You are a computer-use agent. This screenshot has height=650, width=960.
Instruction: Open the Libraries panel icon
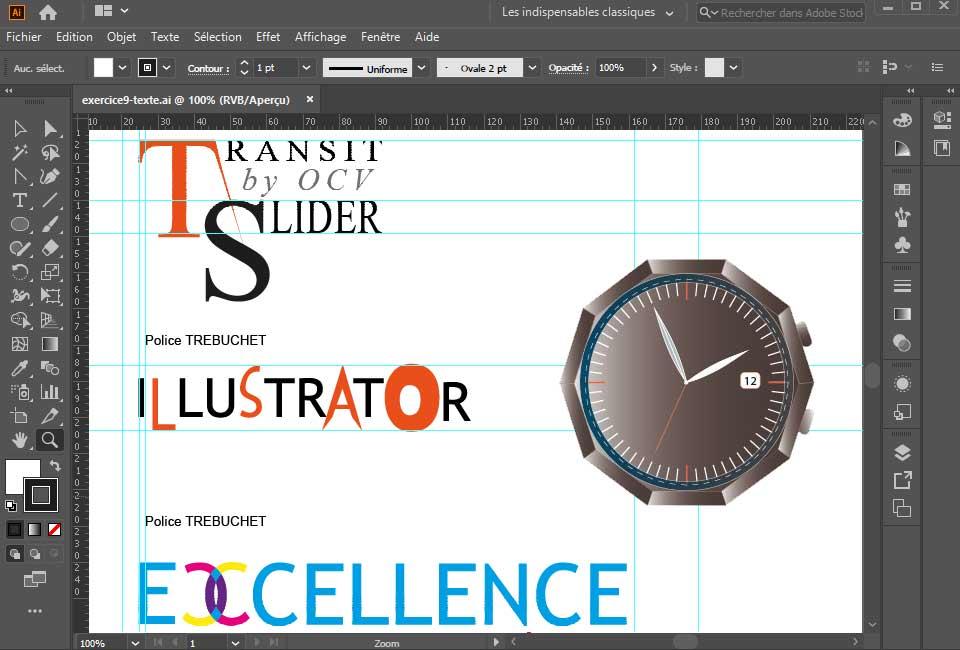(x=942, y=148)
